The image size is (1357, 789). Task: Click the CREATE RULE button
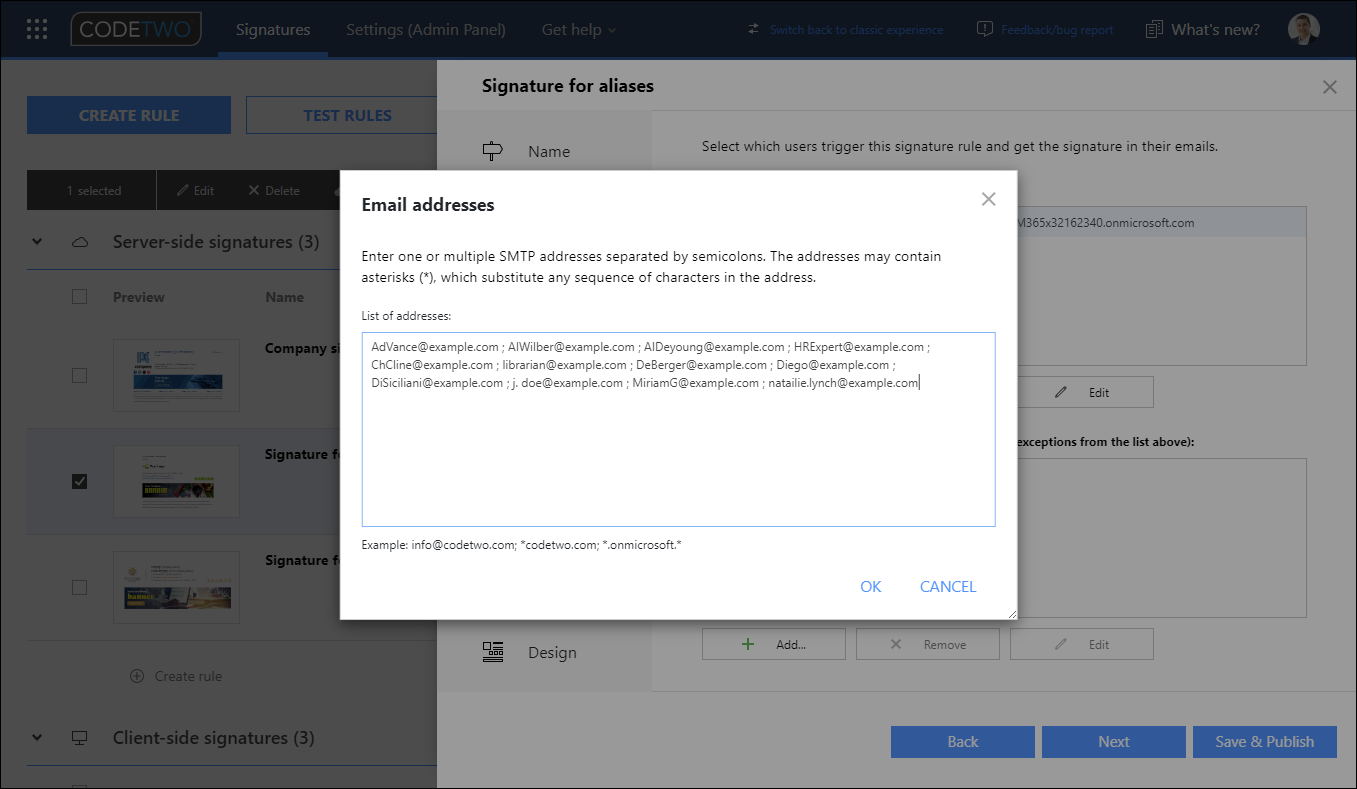pos(129,115)
